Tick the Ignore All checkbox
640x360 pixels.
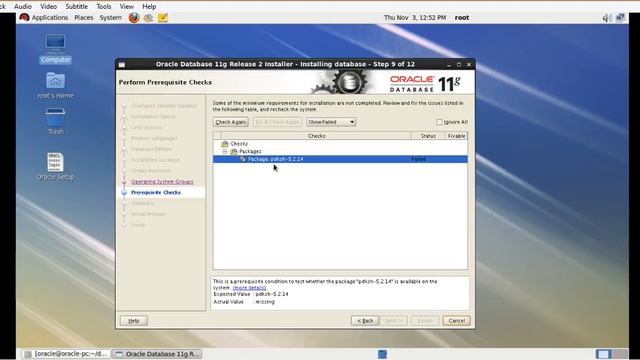439,122
